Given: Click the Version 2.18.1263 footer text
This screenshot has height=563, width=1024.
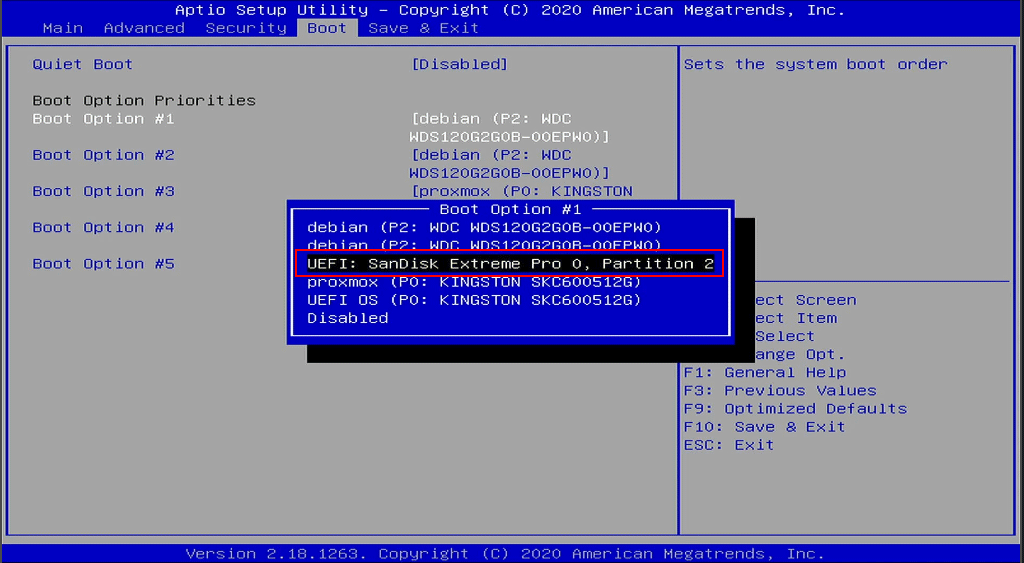Looking at the screenshot, I should [x=505, y=554].
